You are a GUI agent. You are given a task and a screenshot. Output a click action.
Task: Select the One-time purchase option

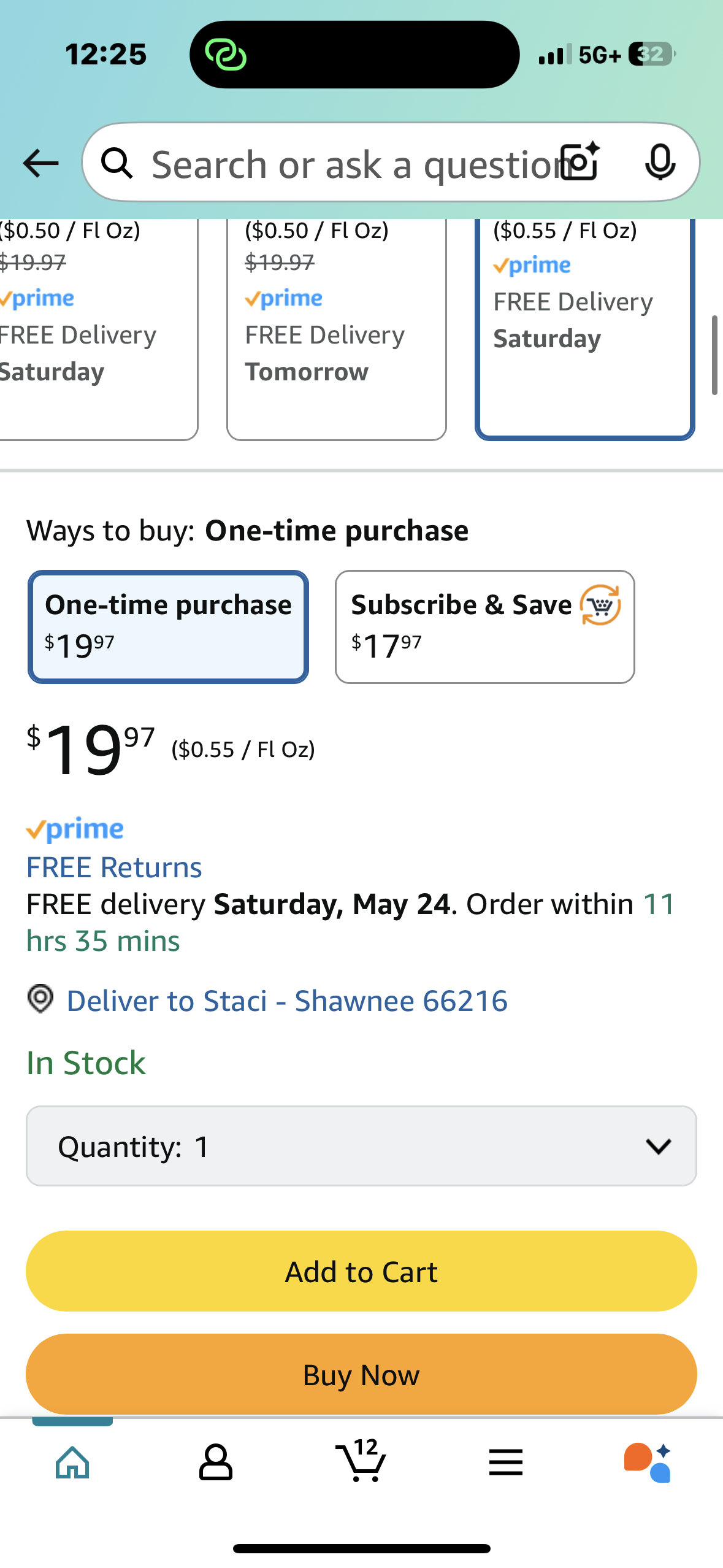coord(168,627)
